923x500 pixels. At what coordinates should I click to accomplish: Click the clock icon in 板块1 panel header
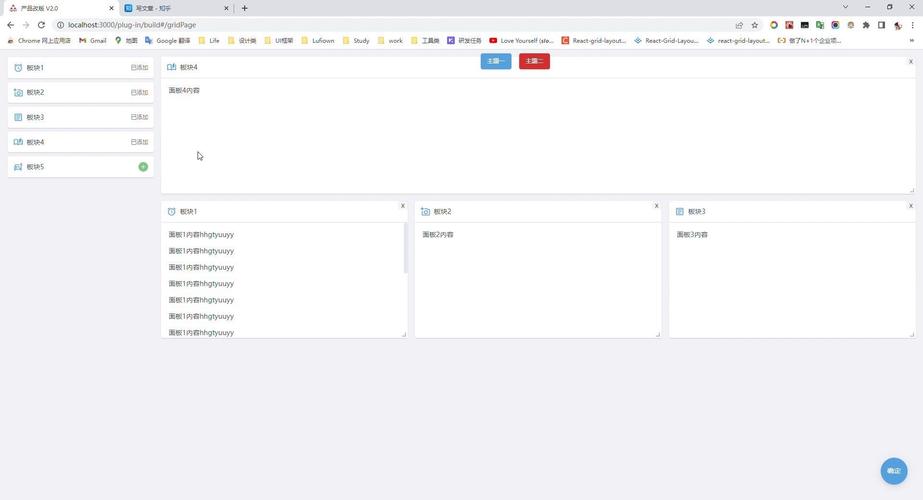[171, 211]
